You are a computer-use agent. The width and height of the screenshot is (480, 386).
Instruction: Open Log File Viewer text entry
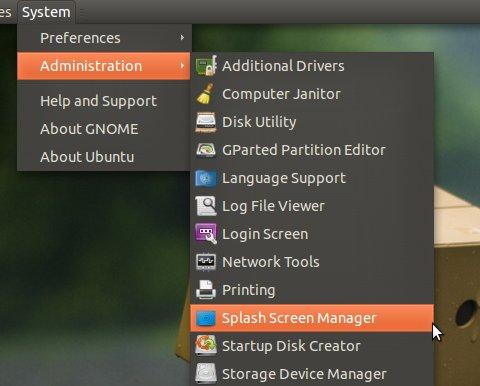[x=273, y=206]
